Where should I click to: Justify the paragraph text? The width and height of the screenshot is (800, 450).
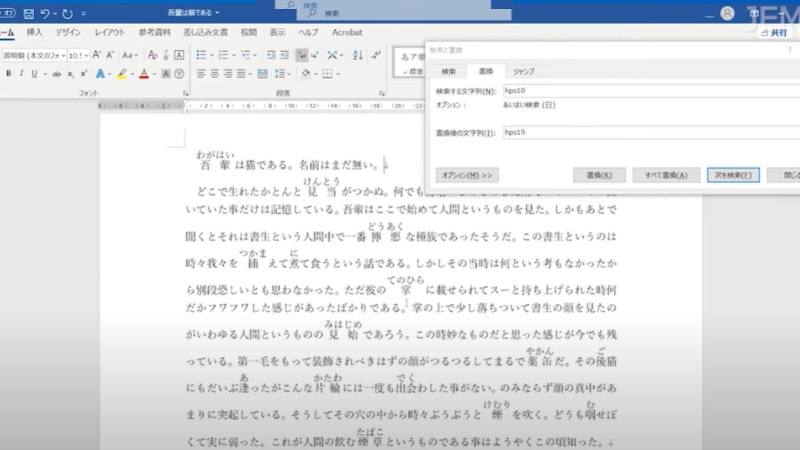[241, 74]
